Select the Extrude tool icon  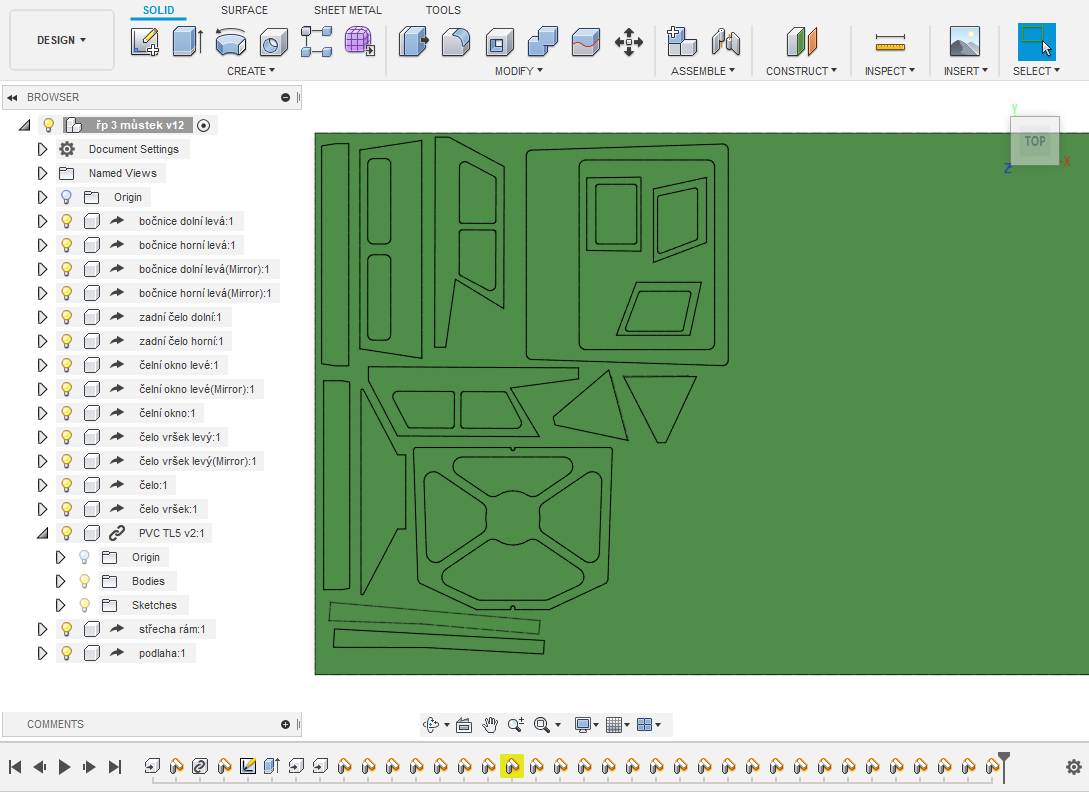click(x=187, y=42)
